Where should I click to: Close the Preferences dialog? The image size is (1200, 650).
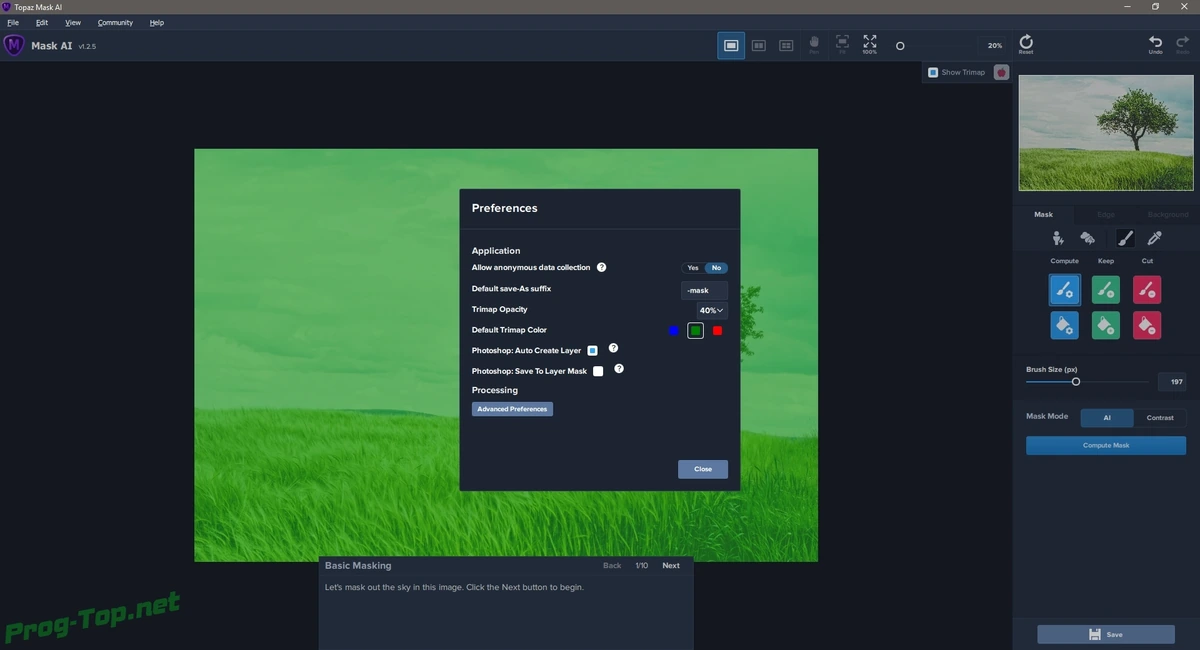pos(703,469)
